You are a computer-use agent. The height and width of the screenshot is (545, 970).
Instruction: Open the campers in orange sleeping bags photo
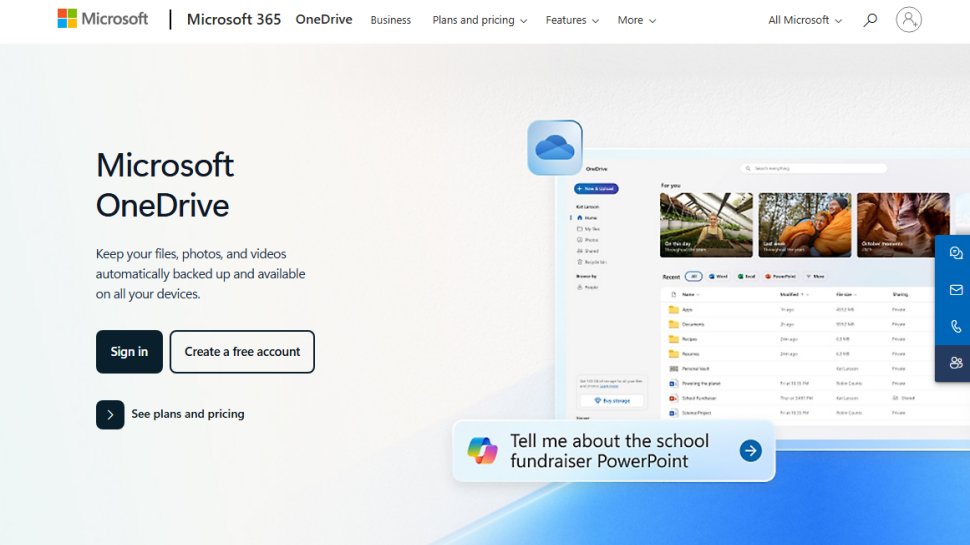(x=804, y=225)
